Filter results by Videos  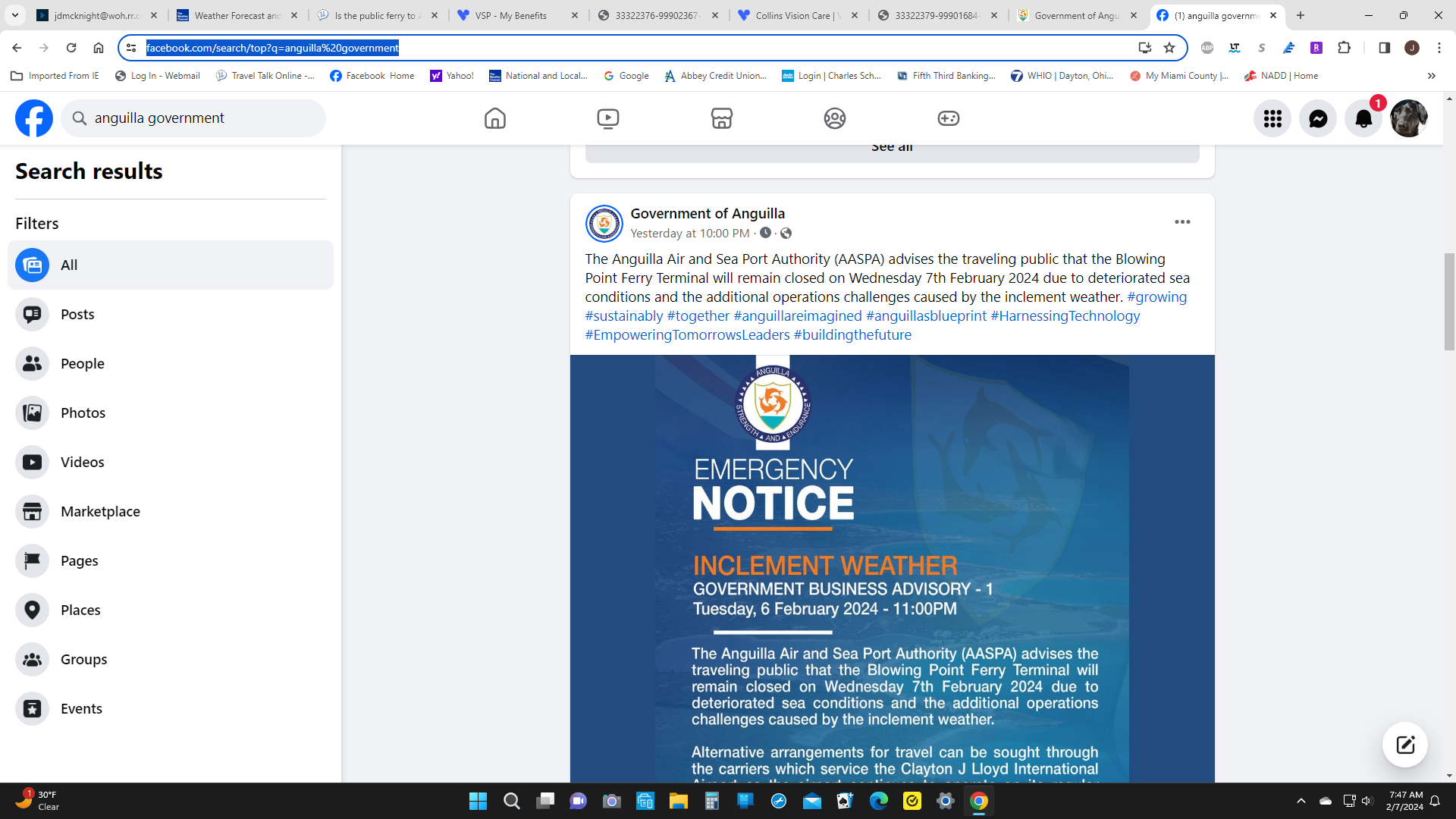pyautogui.click(x=171, y=462)
